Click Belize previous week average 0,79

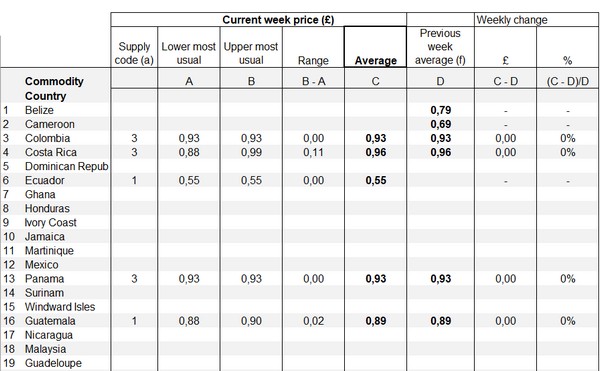(x=440, y=110)
